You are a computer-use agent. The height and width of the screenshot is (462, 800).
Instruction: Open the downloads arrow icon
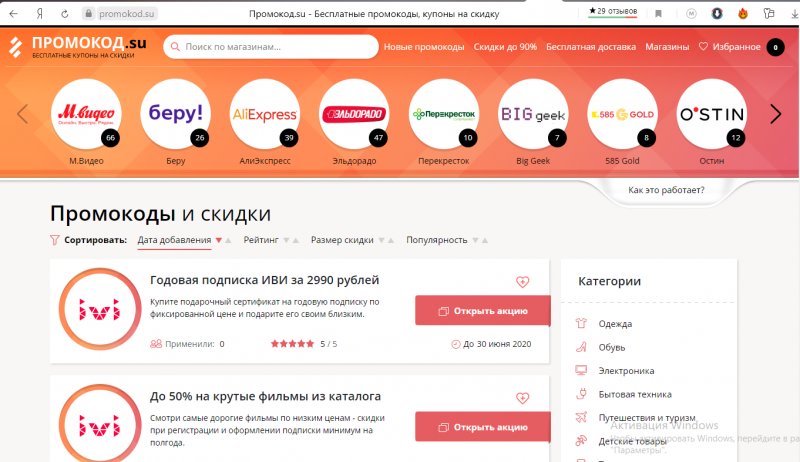click(x=795, y=14)
